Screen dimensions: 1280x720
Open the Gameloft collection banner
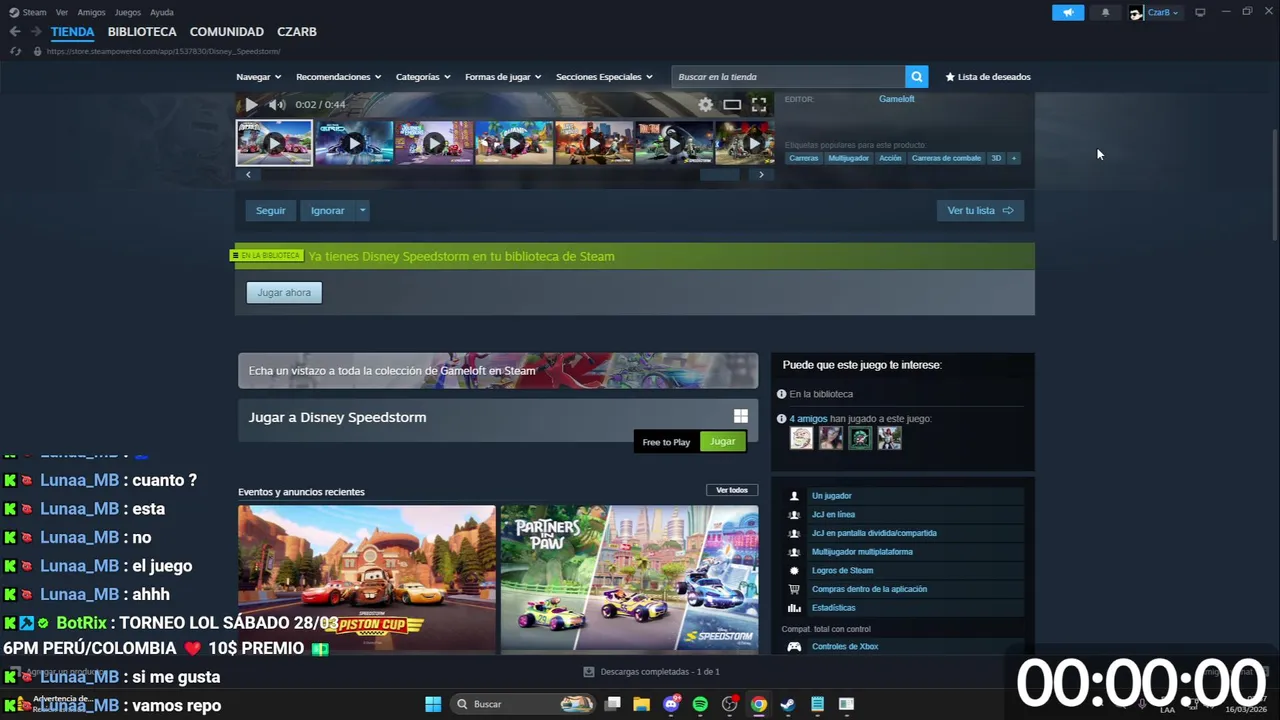pos(498,370)
